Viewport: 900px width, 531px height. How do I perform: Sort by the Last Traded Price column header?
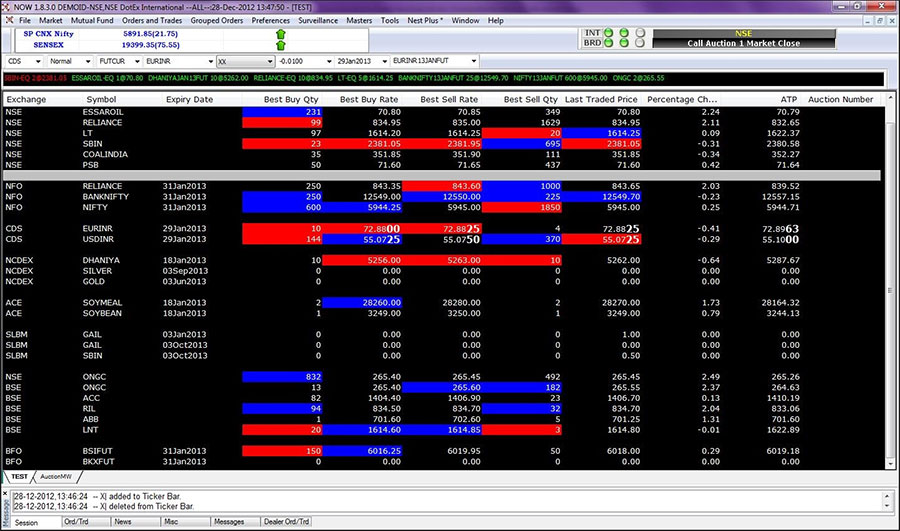tap(601, 99)
